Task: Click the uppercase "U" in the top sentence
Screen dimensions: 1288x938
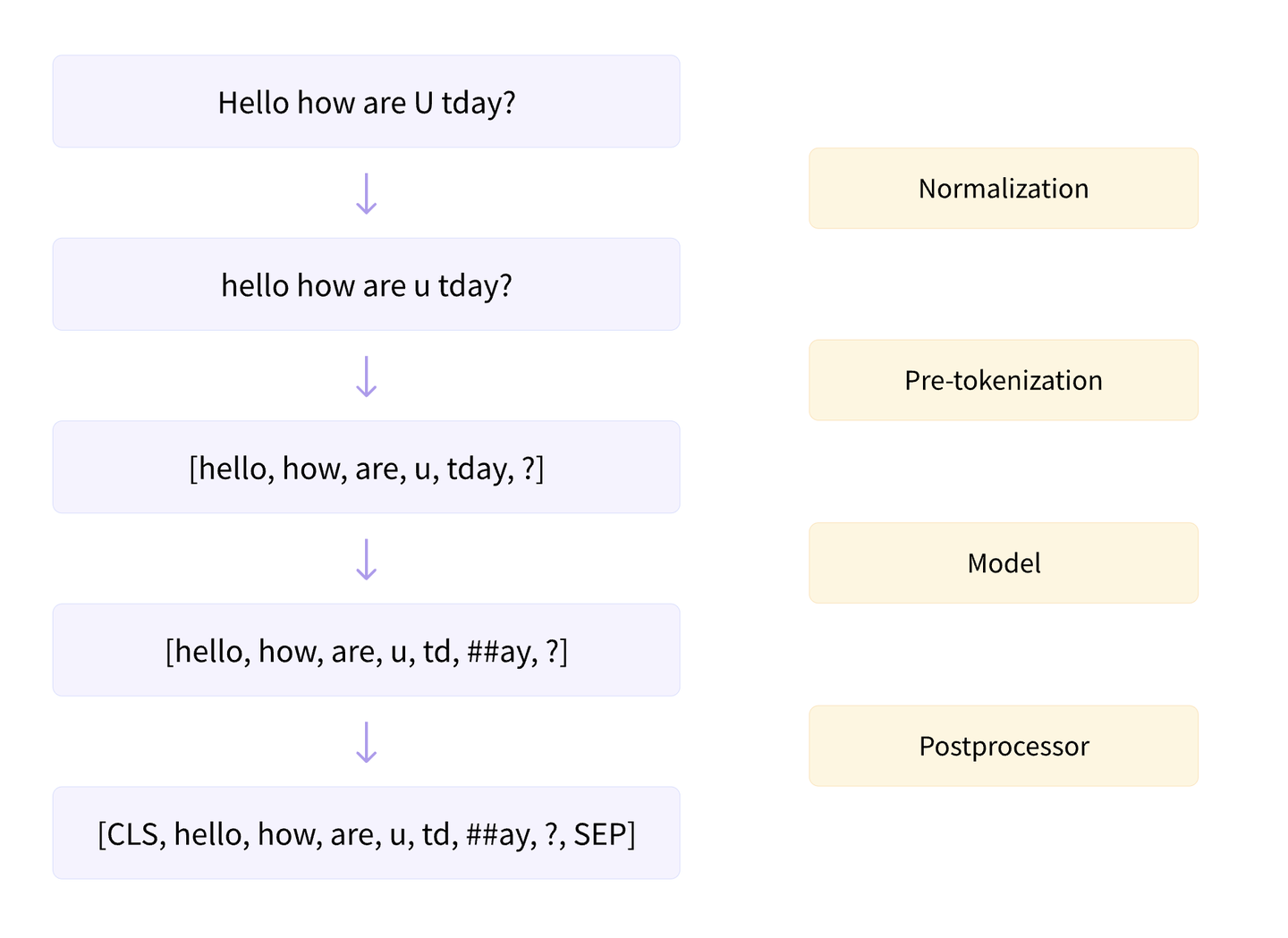Action: pyautogui.click(x=423, y=103)
